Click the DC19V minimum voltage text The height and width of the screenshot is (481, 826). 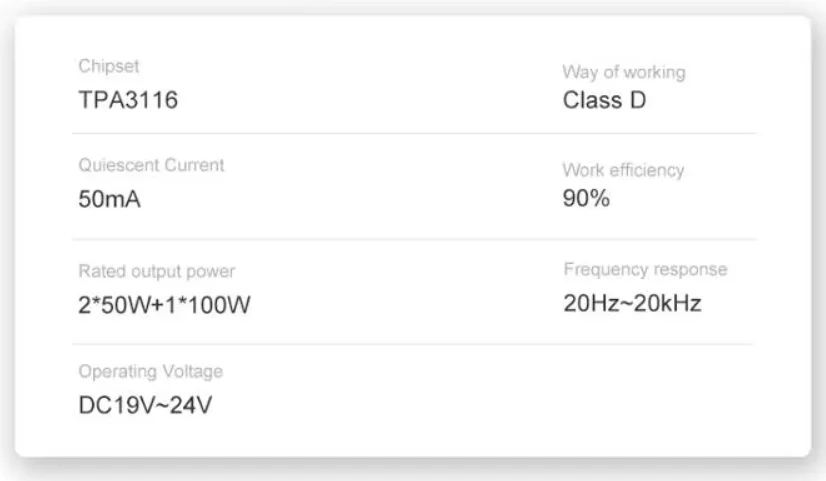116,407
